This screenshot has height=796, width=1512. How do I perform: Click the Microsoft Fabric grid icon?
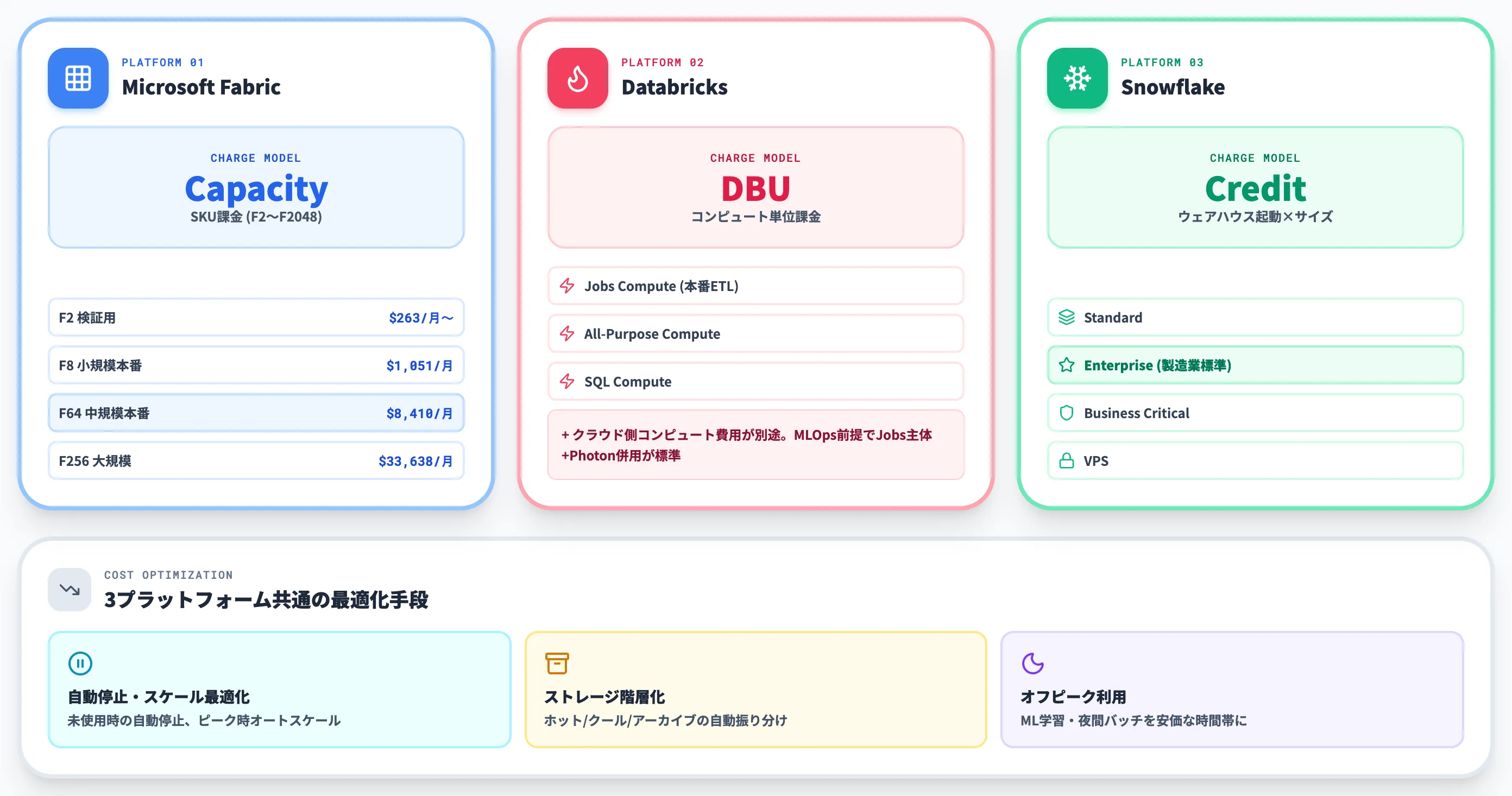pos(78,78)
